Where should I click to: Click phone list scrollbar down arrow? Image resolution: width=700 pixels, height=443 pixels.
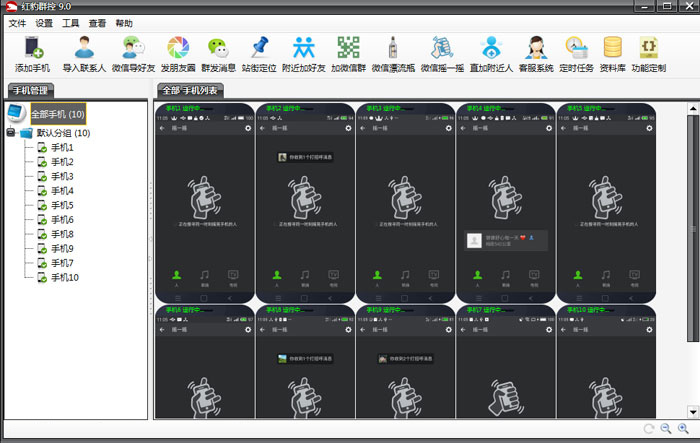(693, 412)
